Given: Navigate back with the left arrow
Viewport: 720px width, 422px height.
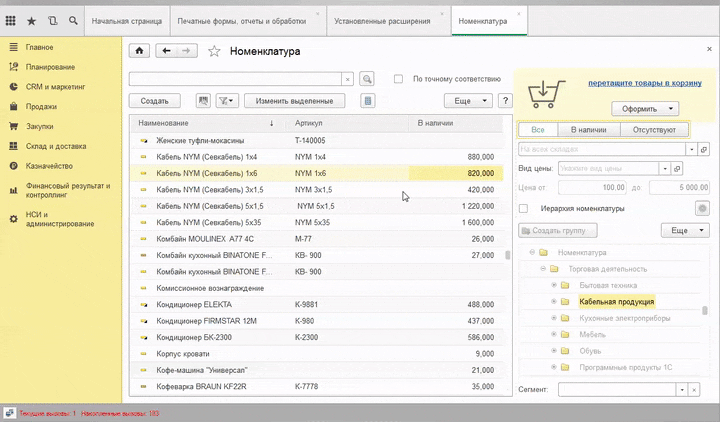Looking at the screenshot, I should 166,51.
